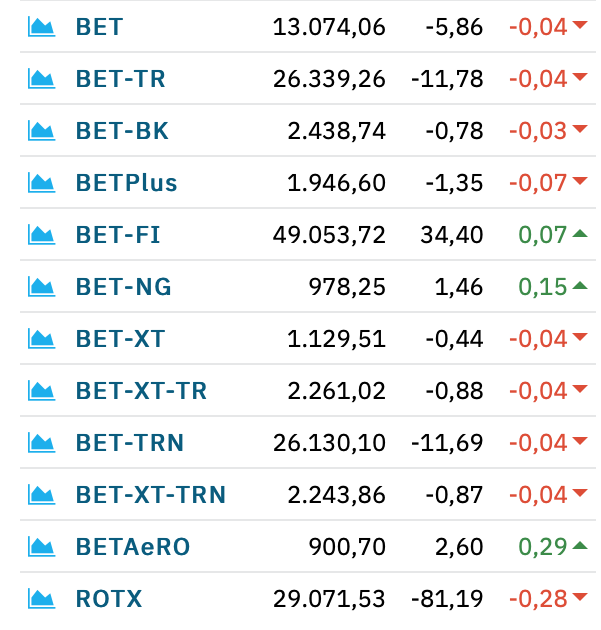Open the BET index link
The height and width of the screenshot is (630, 601).
[x=99, y=27]
